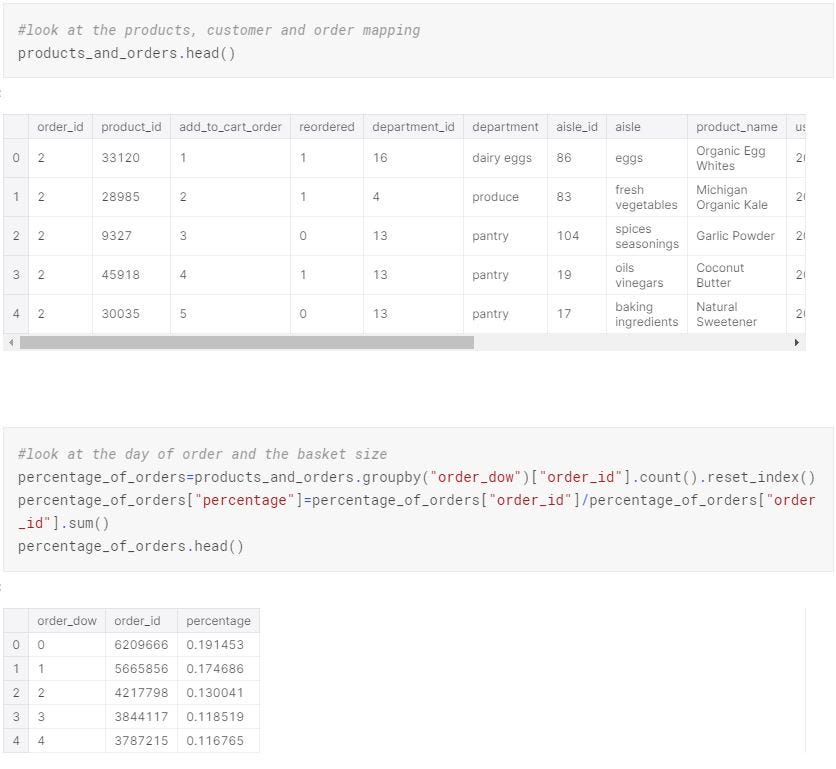The height and width of the screenshot is (769, 836).
Task: Click the product_id column header
Action: click(x=130, y=127)
